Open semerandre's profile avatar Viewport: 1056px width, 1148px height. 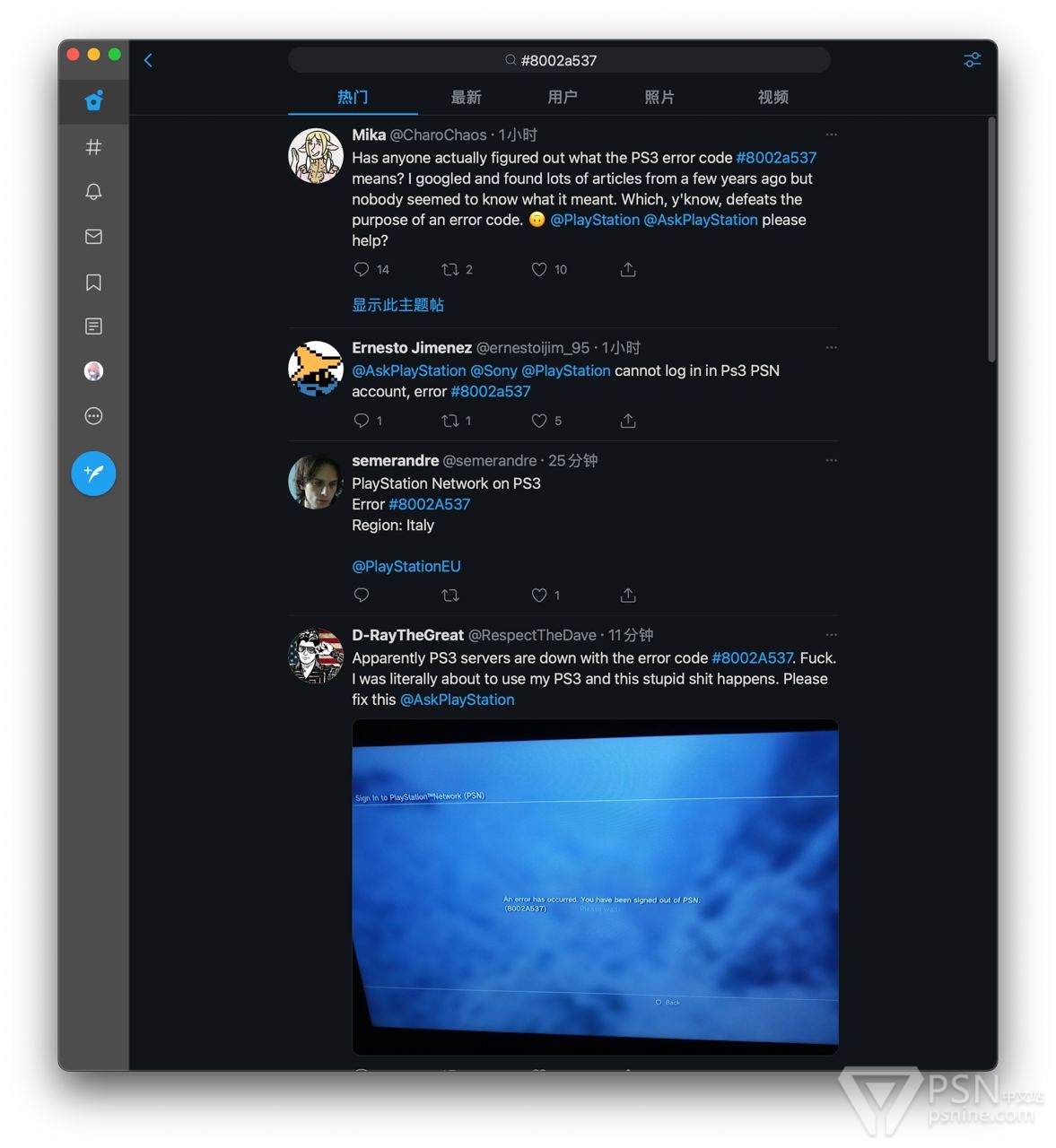(315, 482)
